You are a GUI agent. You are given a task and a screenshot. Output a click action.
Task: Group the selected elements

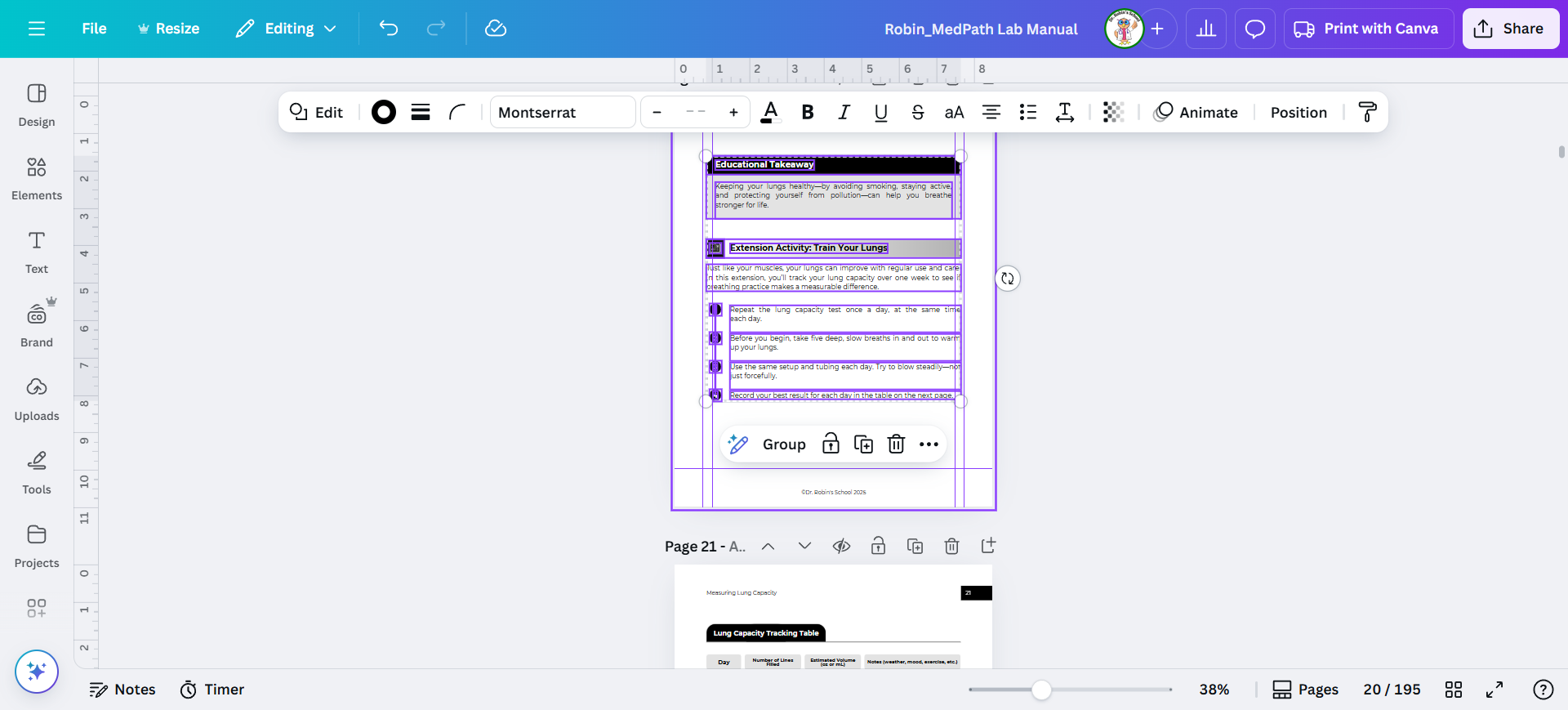coord(783,444)
